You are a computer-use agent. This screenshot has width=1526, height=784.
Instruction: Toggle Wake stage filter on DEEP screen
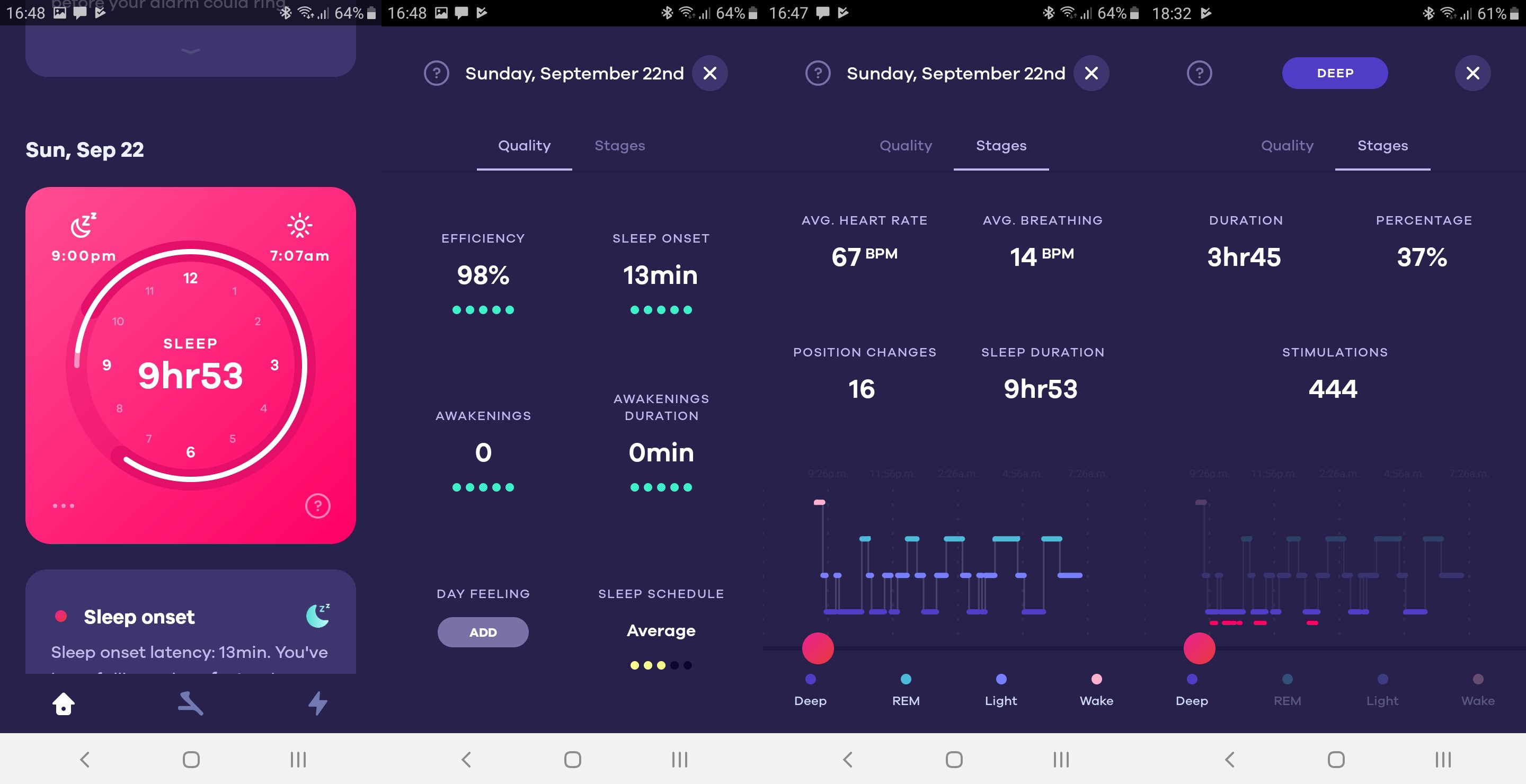(x=1478, y=690)
